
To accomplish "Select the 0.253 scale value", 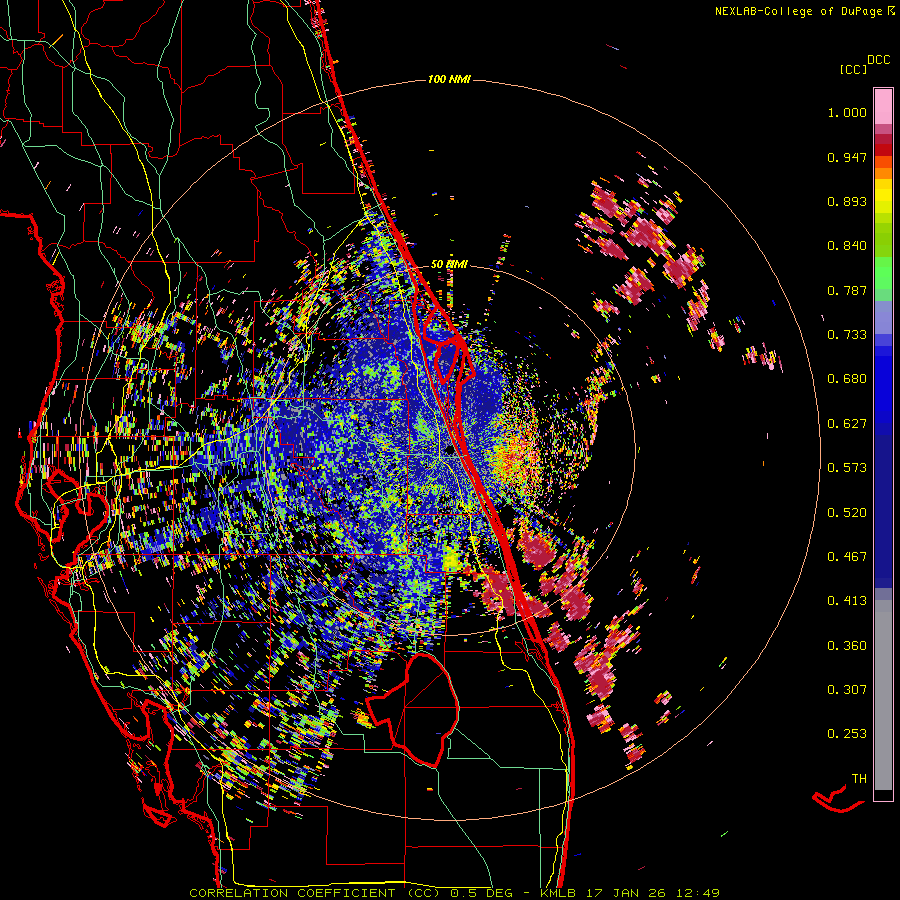I will 847,734.
